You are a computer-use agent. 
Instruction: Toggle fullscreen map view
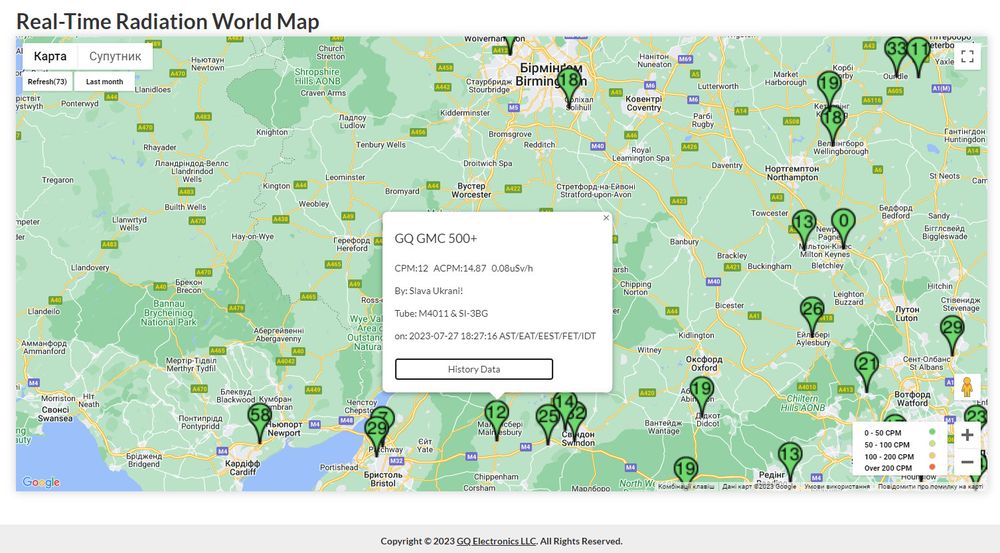pyautogui.click(x=967, y=56)
